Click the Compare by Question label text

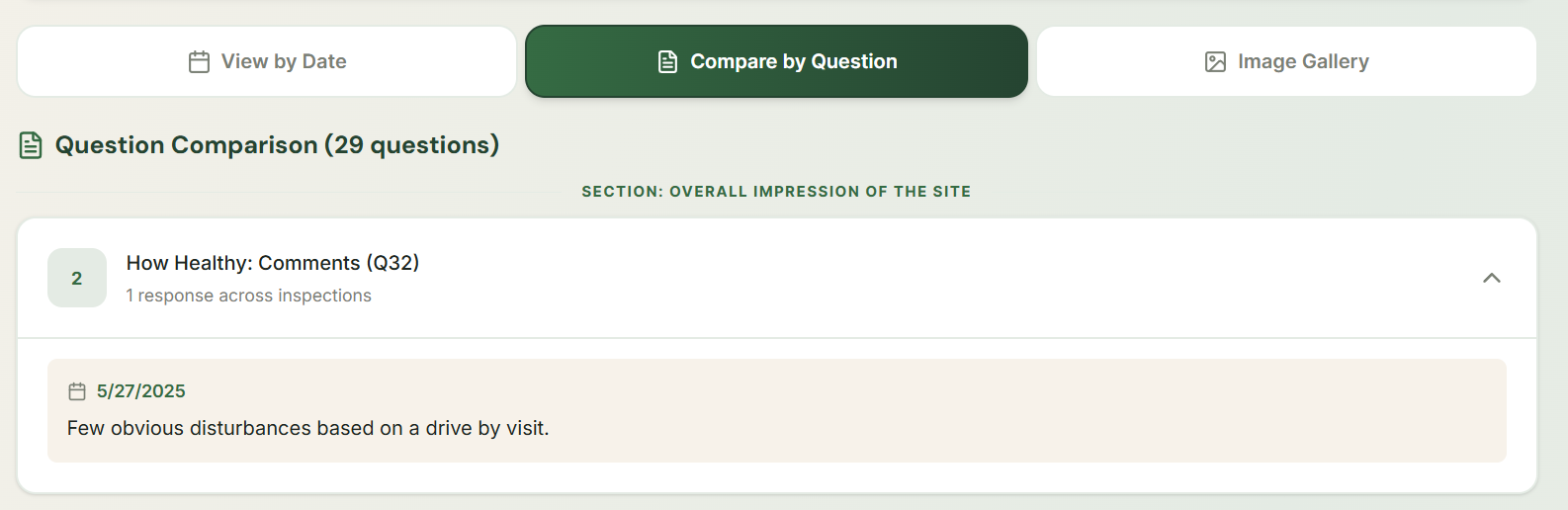click(x=794, y=61)
